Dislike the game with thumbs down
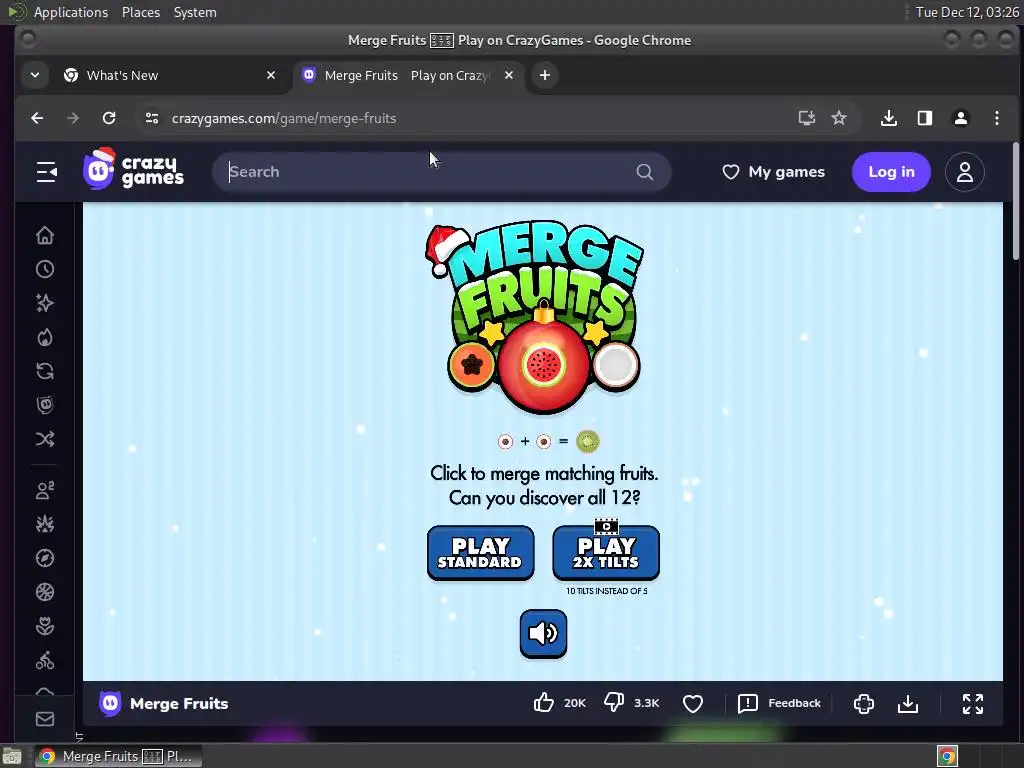Screen dimensions: 1024x768 click(614, 703)
